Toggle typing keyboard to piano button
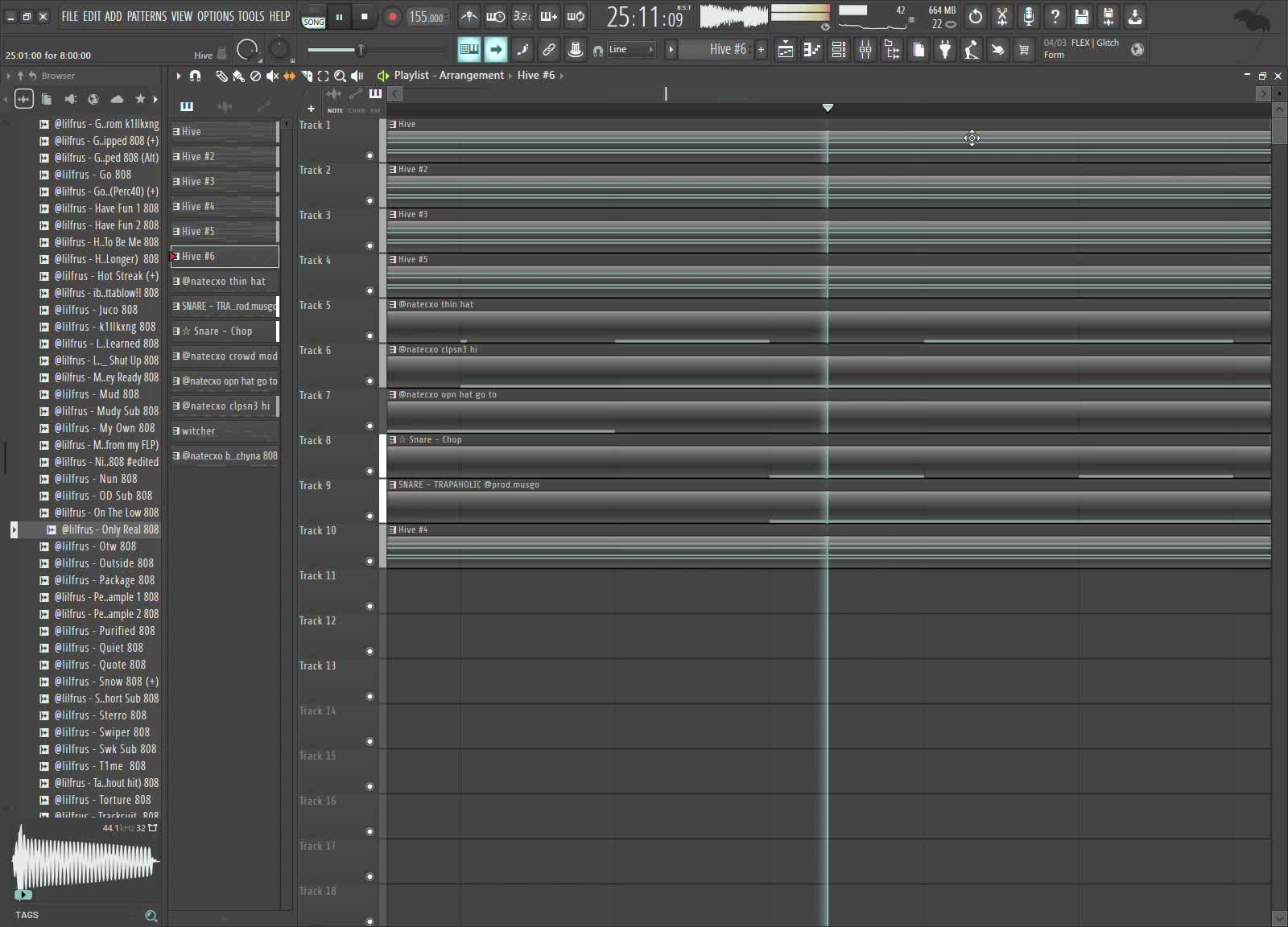 [469, 50]
